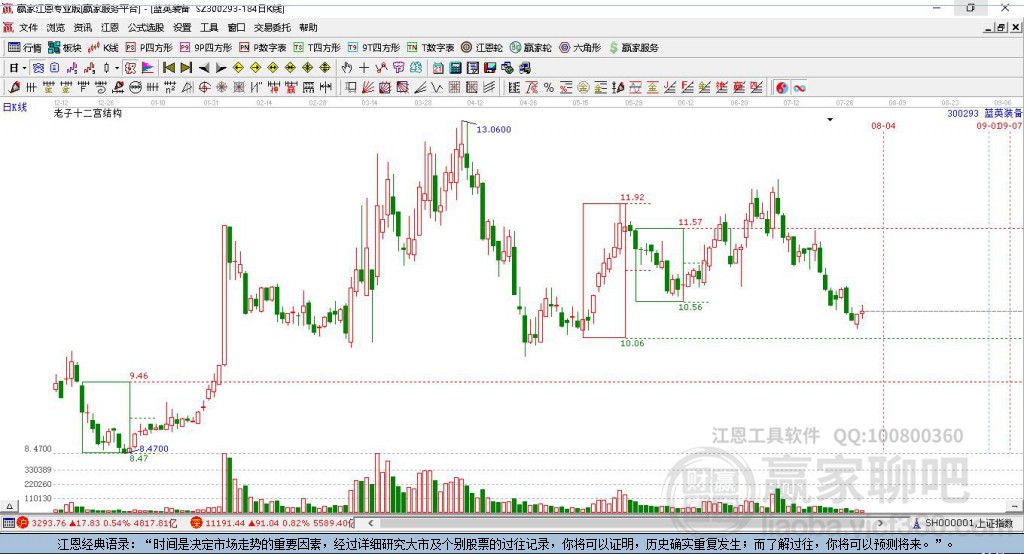Select the zigzag V-line tool
The image size is (1024, 554).
pos(436,88)
